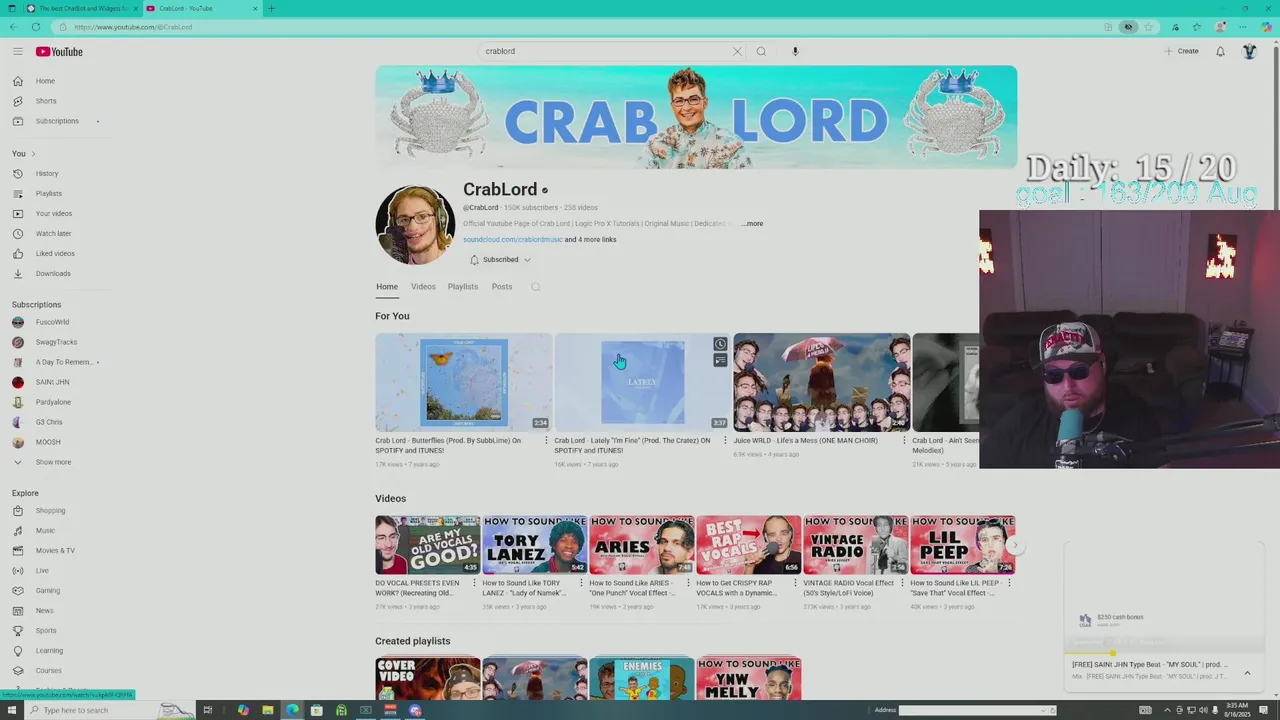
Task: Play VINTAGE RADIO Vocal Effect video
Action: pos(856,545)
